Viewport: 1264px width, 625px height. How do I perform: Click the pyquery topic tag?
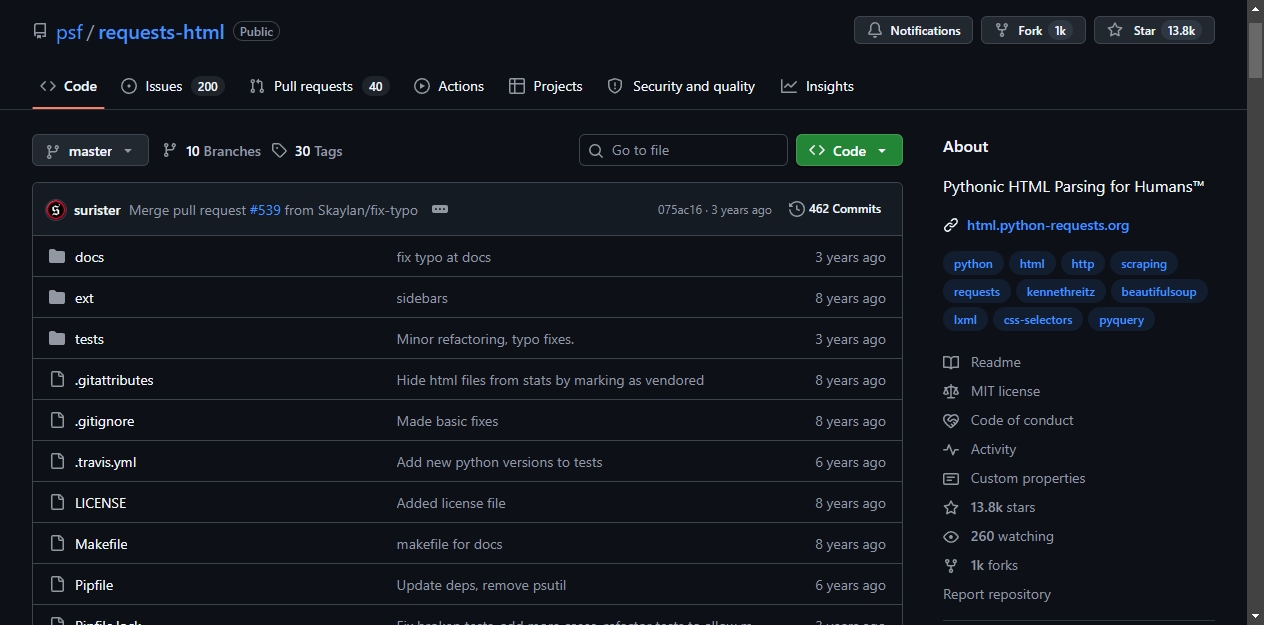1122,320
